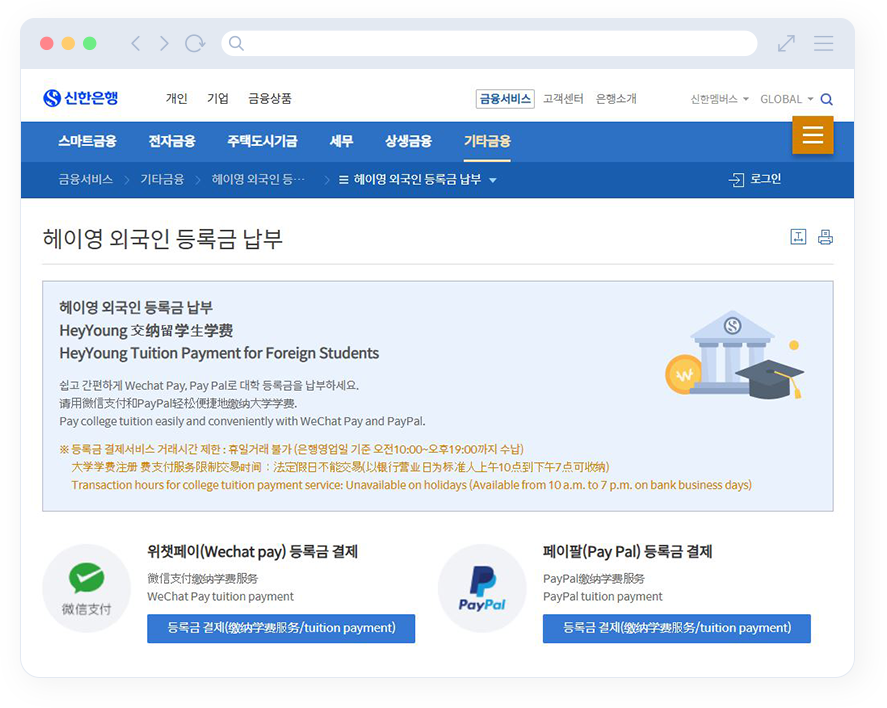Open the orange full menu button
This screenshot has width=887, height=708.
[x=812, y=135]
